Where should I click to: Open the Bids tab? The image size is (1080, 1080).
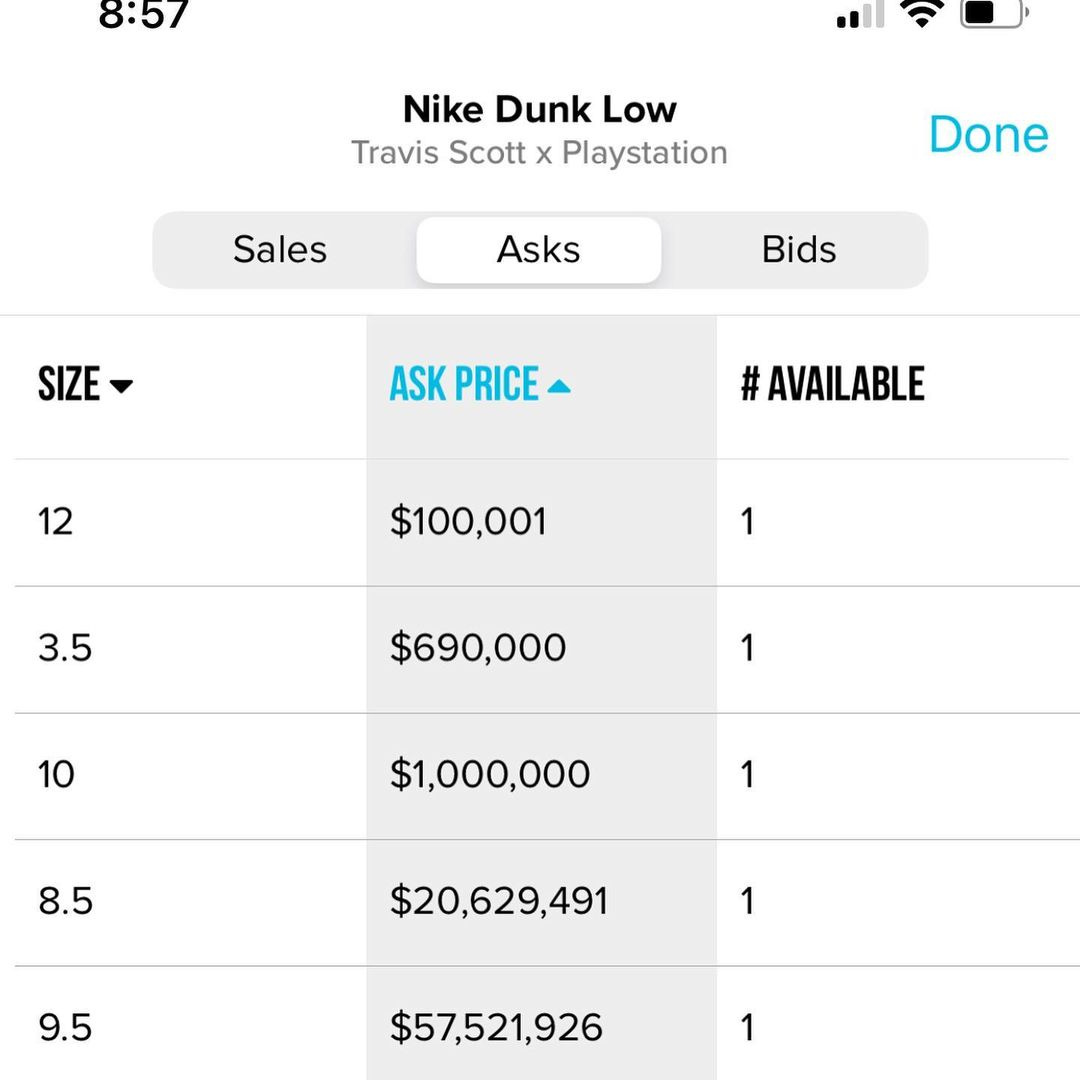coord(799,249)
